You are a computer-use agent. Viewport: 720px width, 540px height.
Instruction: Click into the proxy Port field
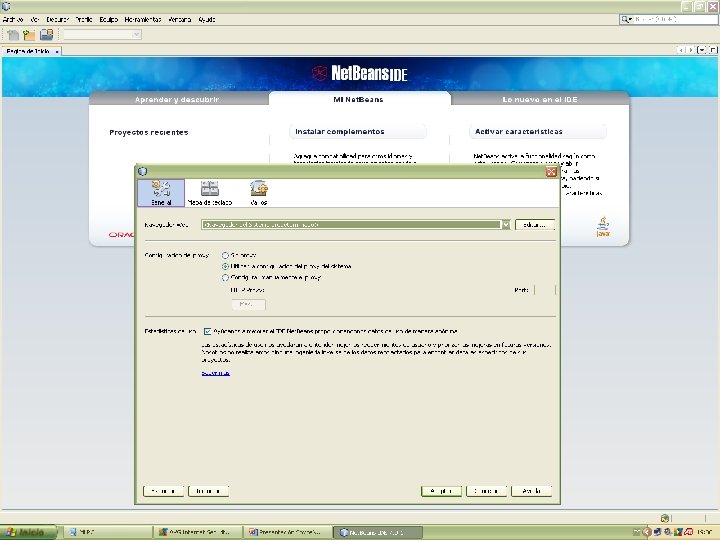545,290
